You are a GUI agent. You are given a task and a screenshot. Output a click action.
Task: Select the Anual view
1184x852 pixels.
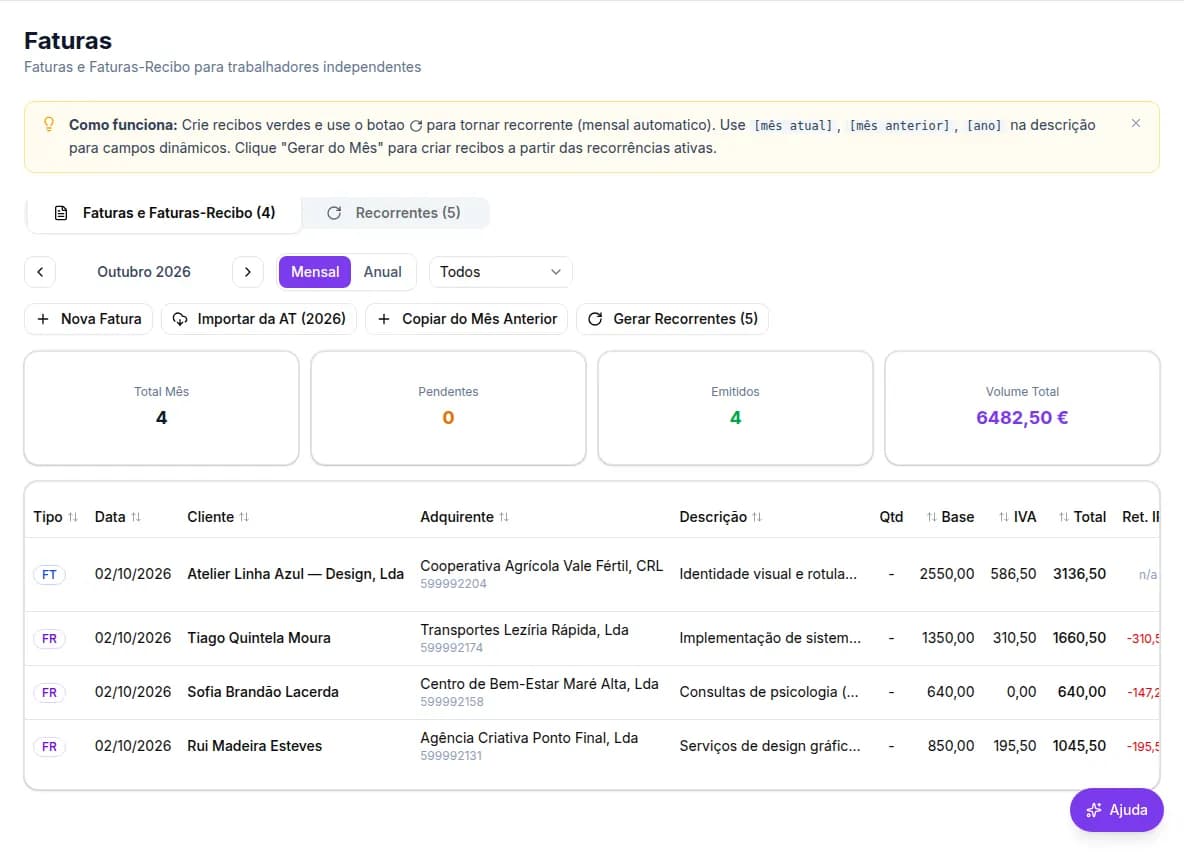tap(383, 272)
